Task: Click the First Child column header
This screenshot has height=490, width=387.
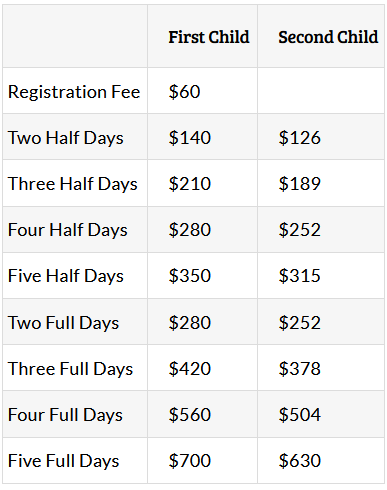Action: click(x=209, y=37)
